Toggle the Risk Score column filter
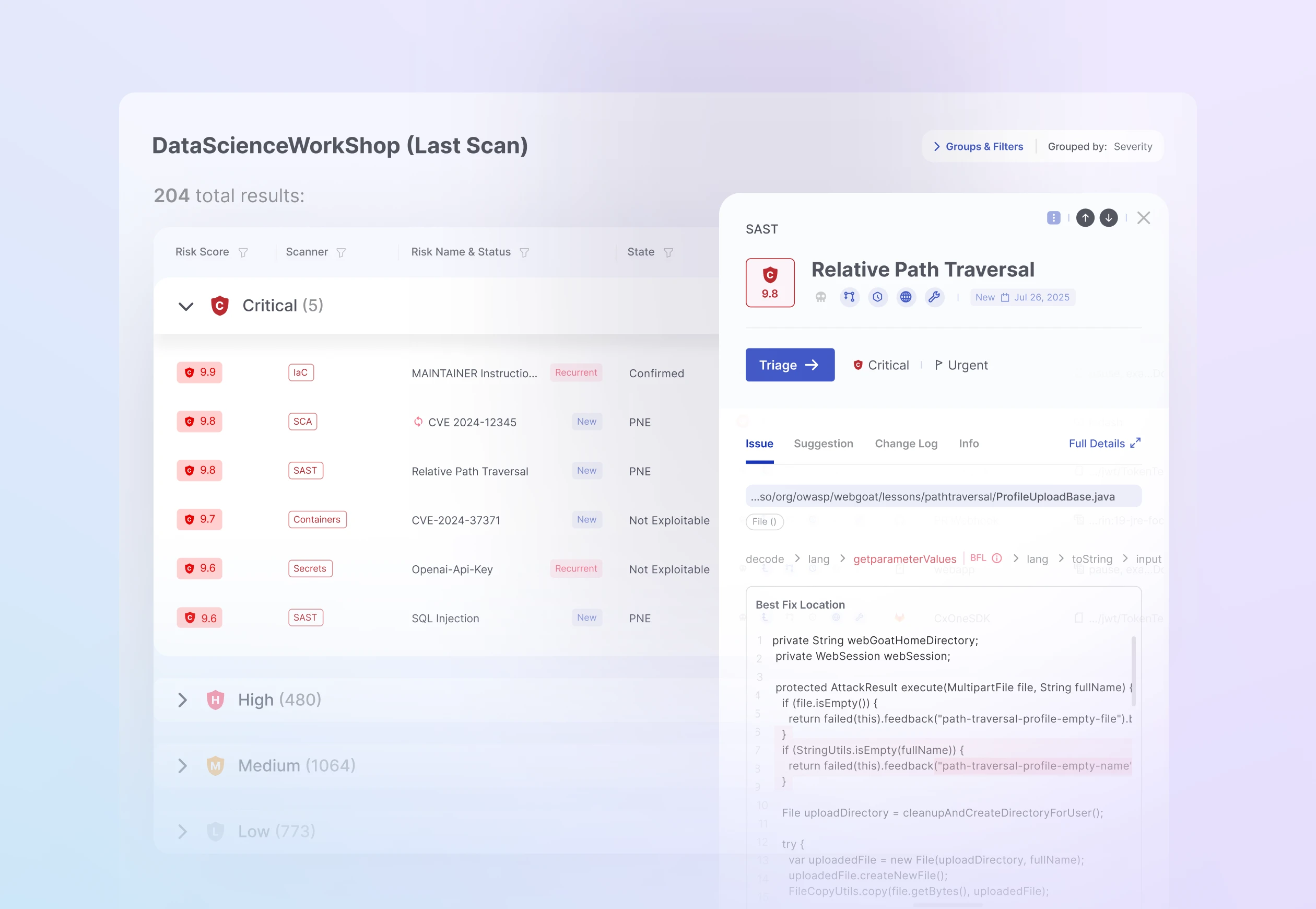Screen dimensions: 1316x909 point(243,252)
